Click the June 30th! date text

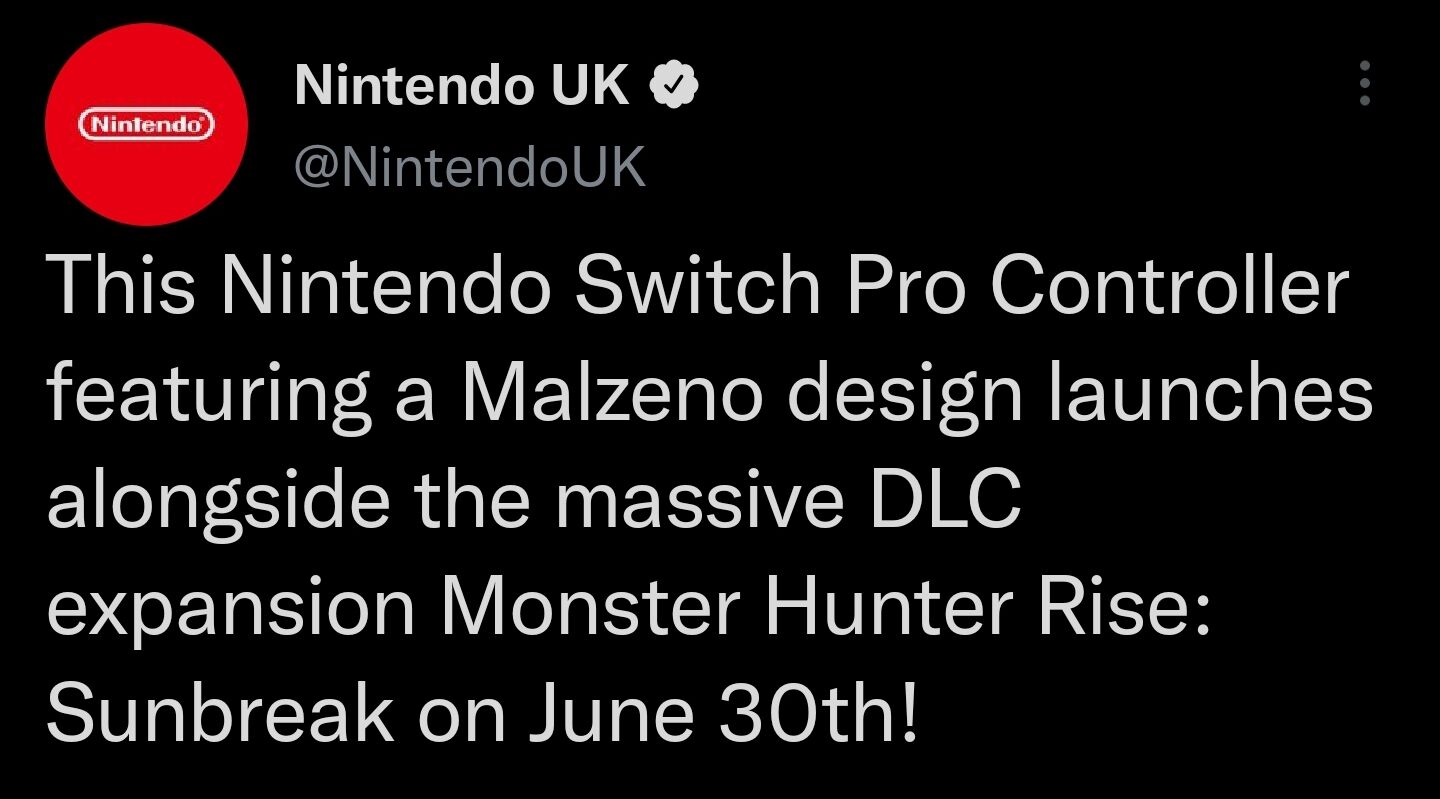tap(718, 711)
